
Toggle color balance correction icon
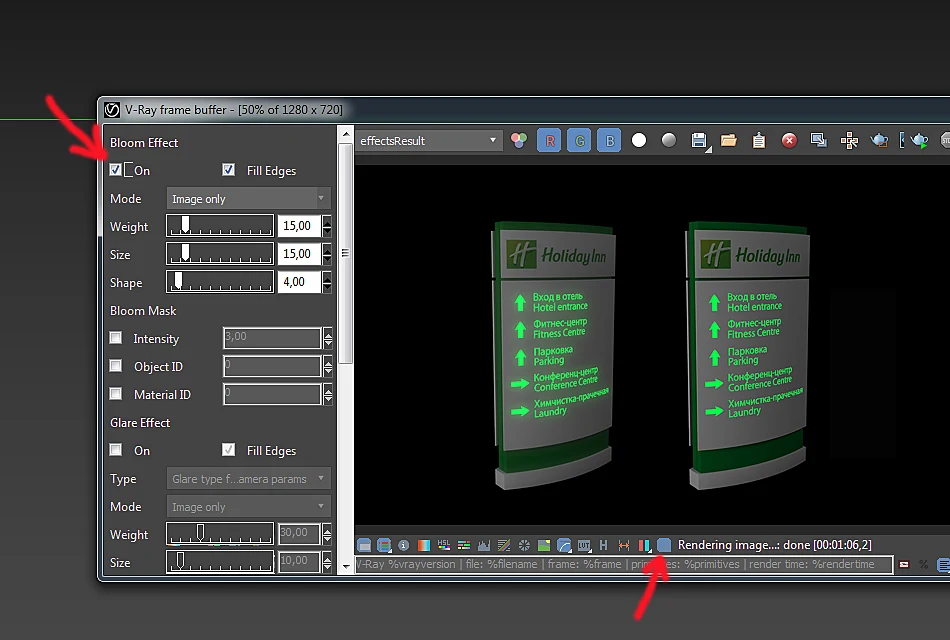click(464, 545)
